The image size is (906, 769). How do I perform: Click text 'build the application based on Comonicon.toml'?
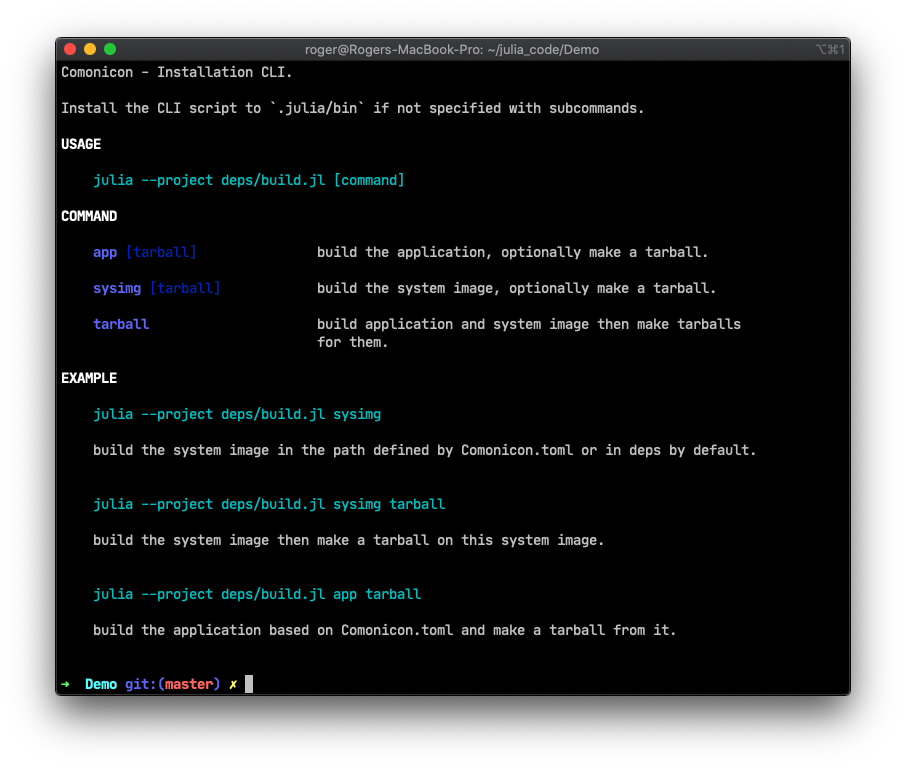coord(384,630)
